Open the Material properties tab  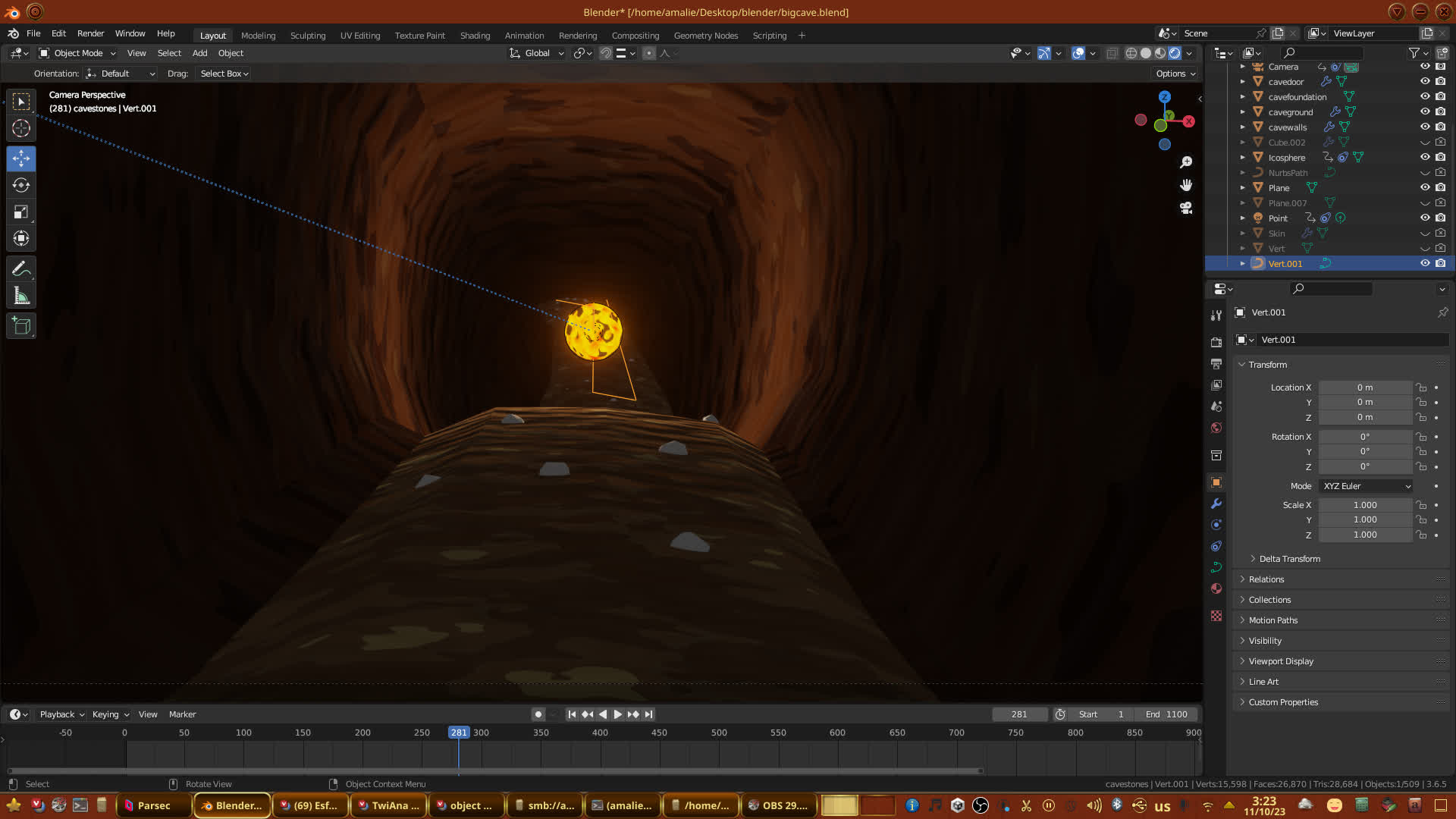click(x=1216, y=588)
